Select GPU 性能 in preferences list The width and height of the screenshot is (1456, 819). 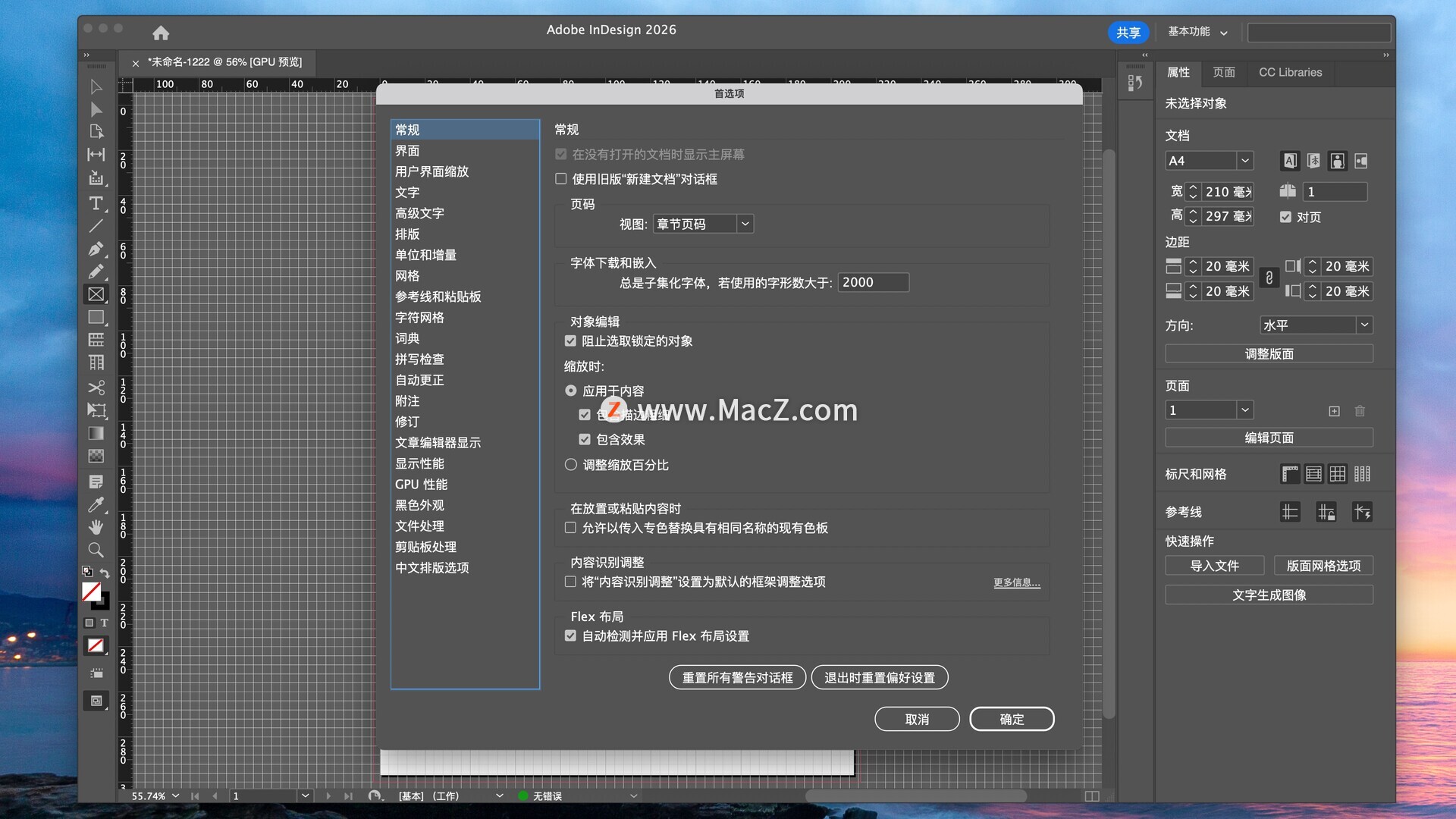coord(421,485)
